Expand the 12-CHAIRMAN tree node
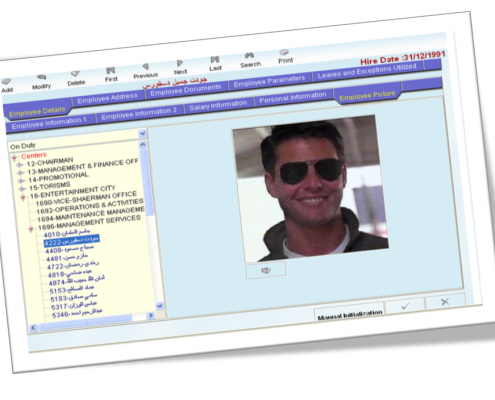The width and height of the screenshot is (495, 400). [20, 165]
